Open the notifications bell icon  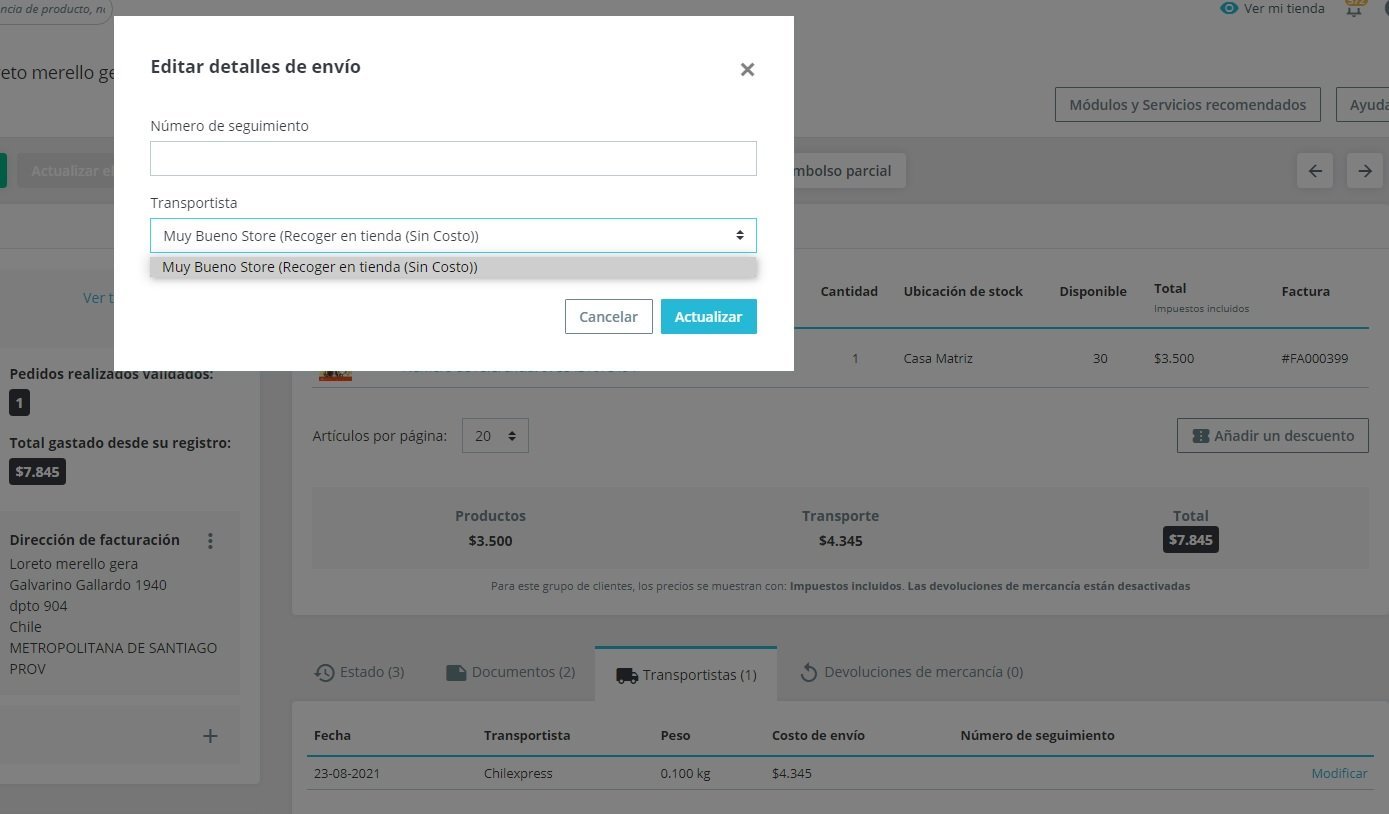1355,8
